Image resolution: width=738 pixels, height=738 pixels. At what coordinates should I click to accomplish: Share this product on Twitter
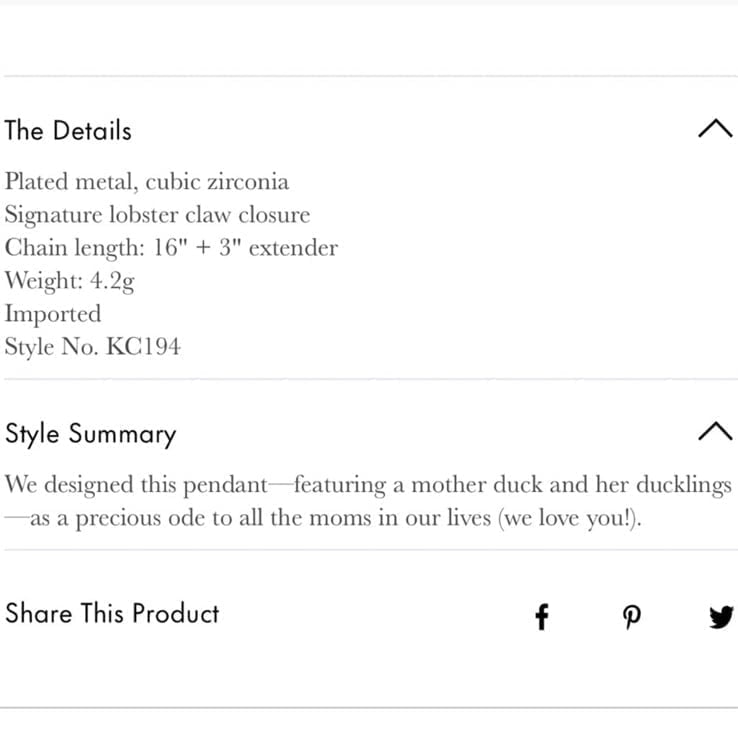[x=721, y=617]
